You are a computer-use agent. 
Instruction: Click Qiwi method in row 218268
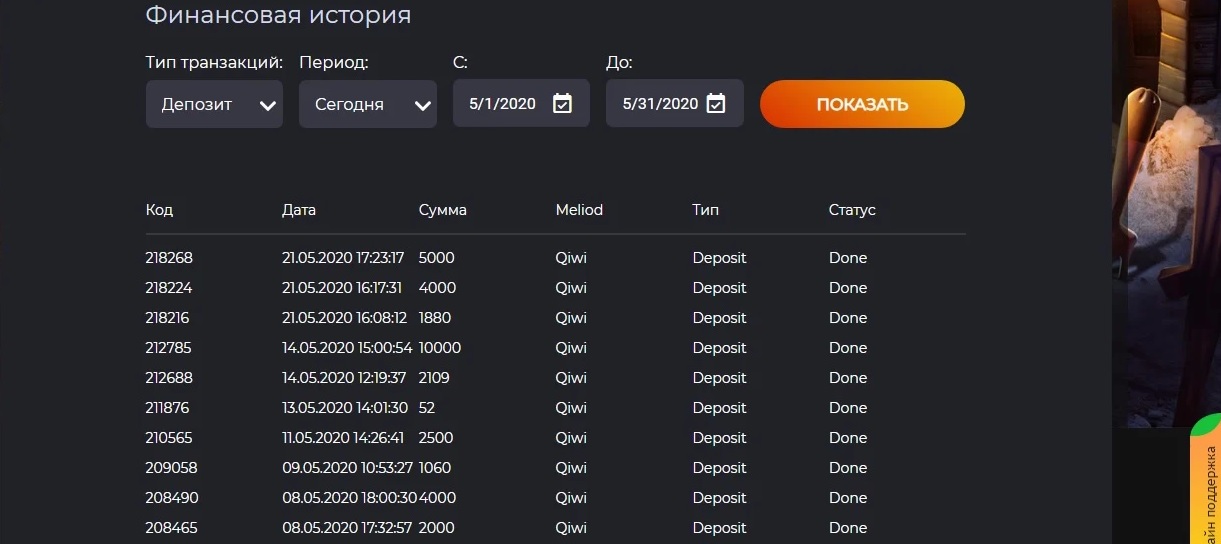[571, 258]
